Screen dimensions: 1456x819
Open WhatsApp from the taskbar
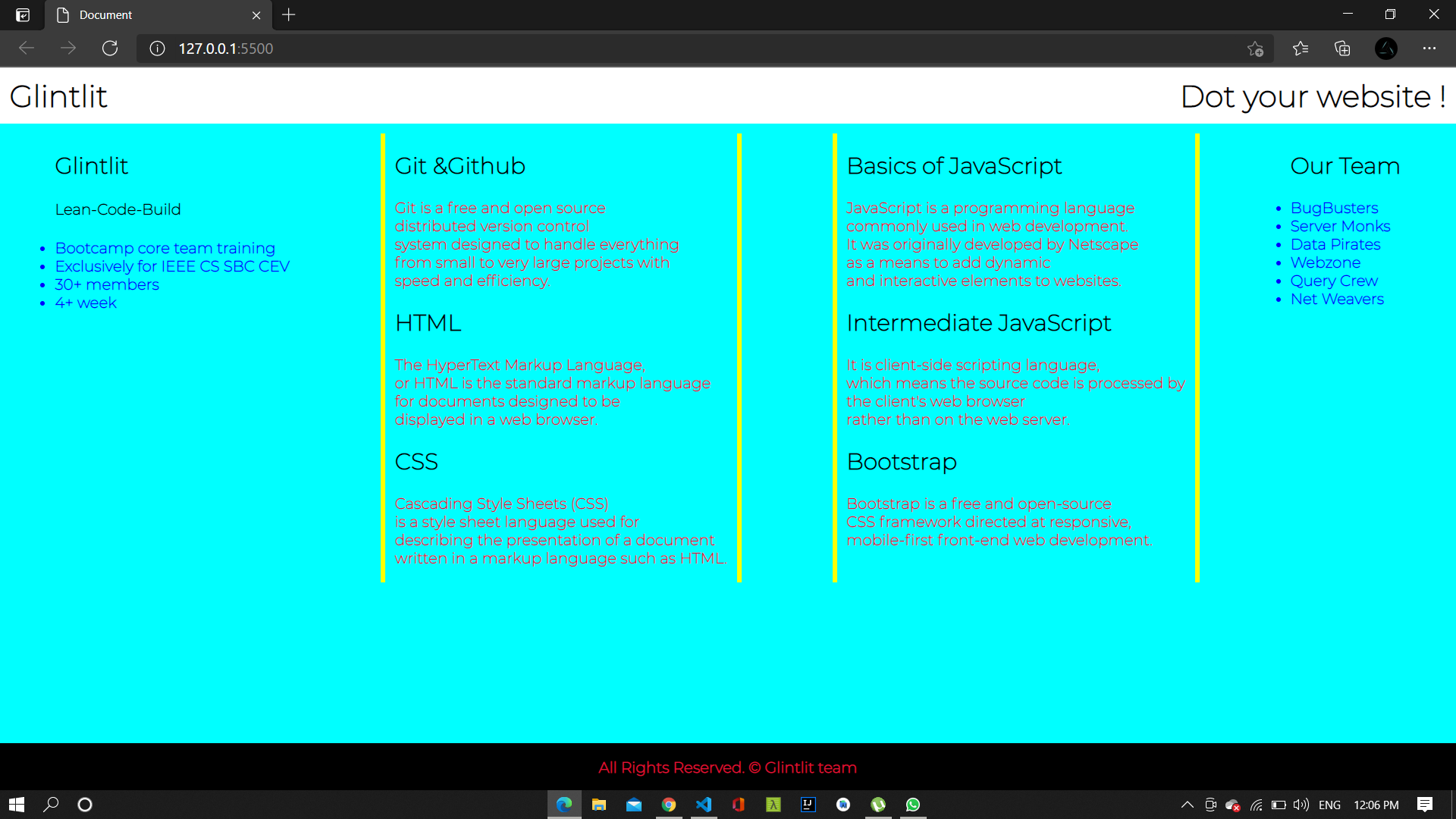pyautogui.click(x=914, y=805)
